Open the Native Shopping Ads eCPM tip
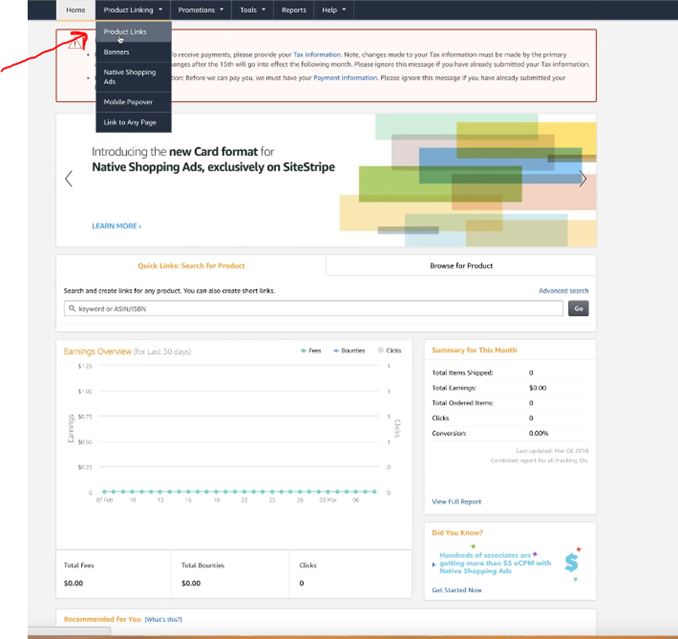The width and height of the screenshot is (678, 639). point(495,563)
